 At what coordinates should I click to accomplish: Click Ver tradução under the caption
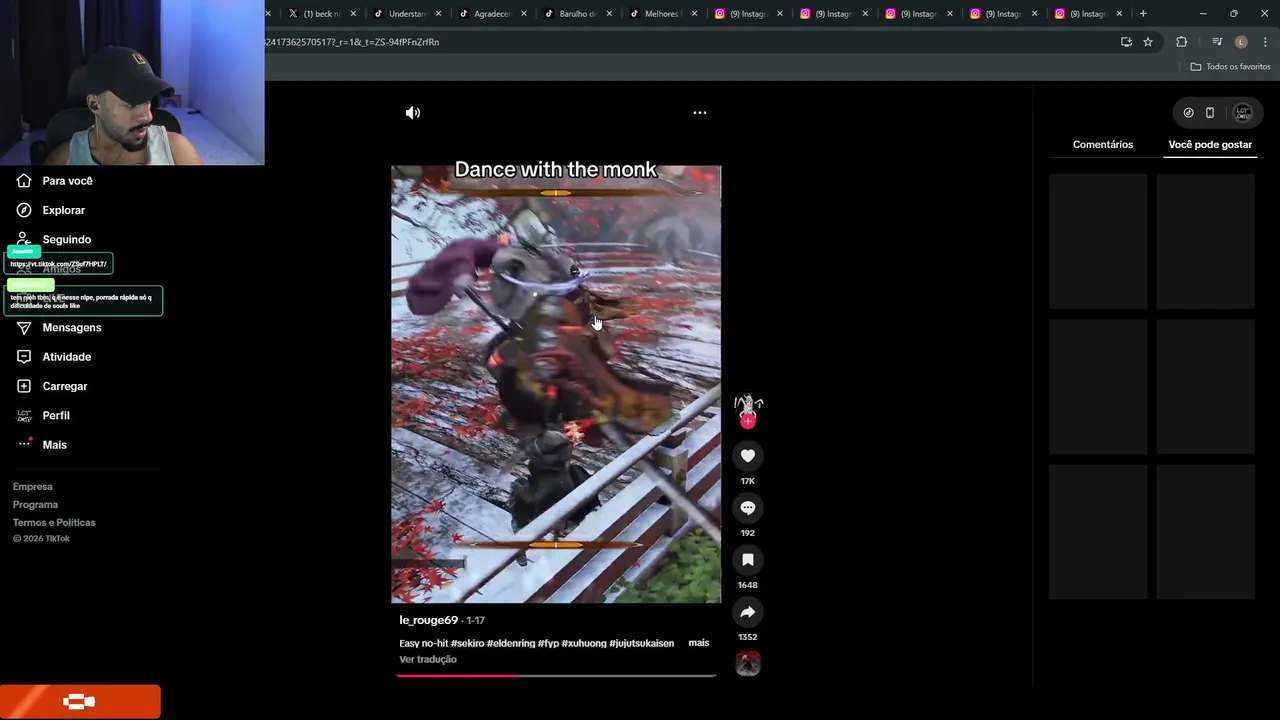[x=428, y=660]
